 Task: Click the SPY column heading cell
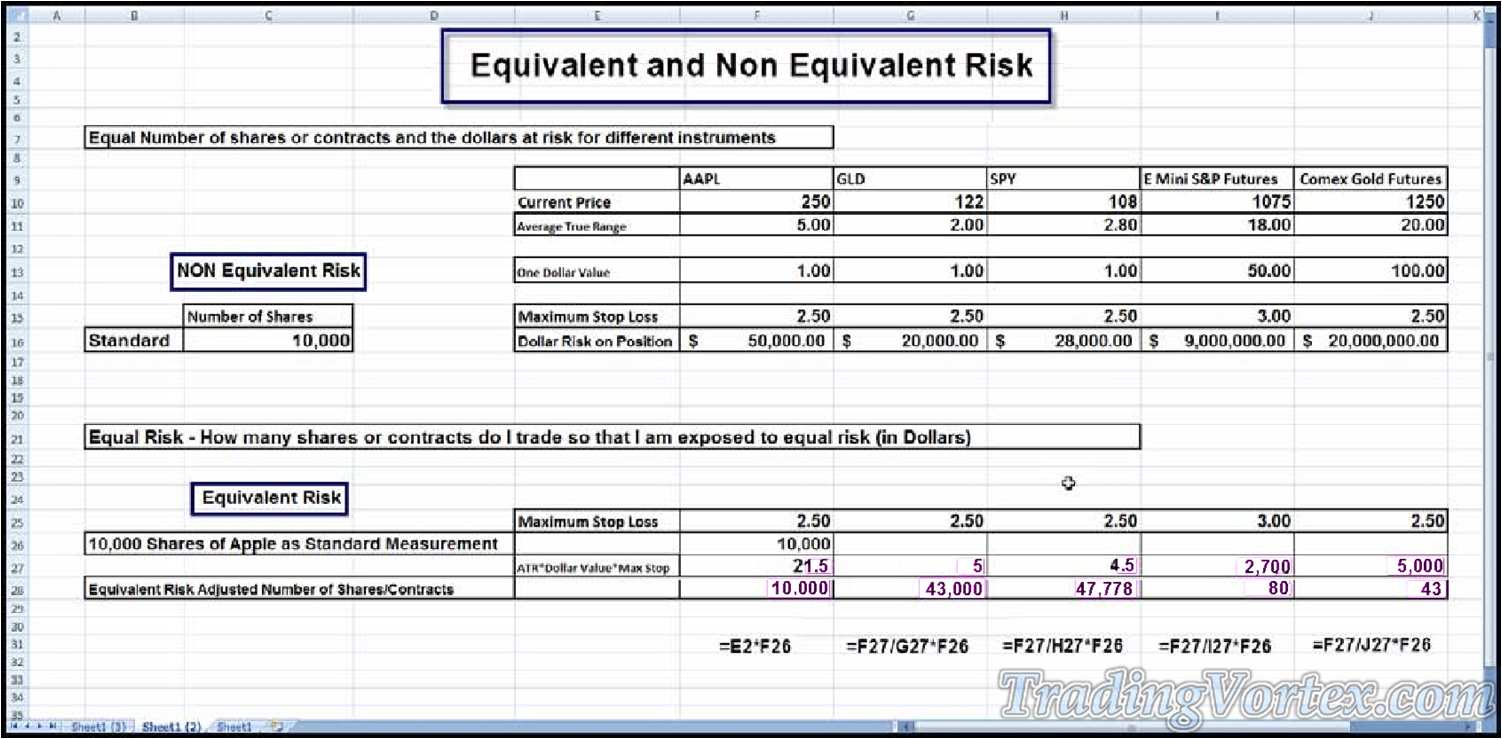click(x=1063, y=179)
